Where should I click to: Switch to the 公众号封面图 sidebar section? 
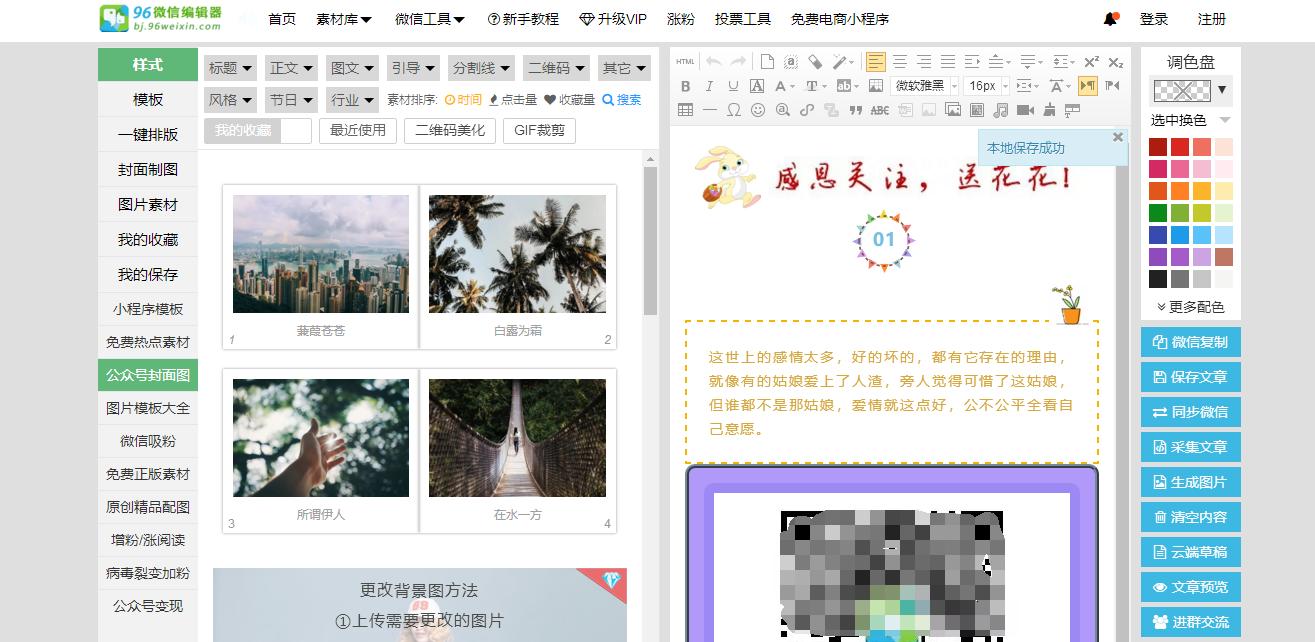147,375
